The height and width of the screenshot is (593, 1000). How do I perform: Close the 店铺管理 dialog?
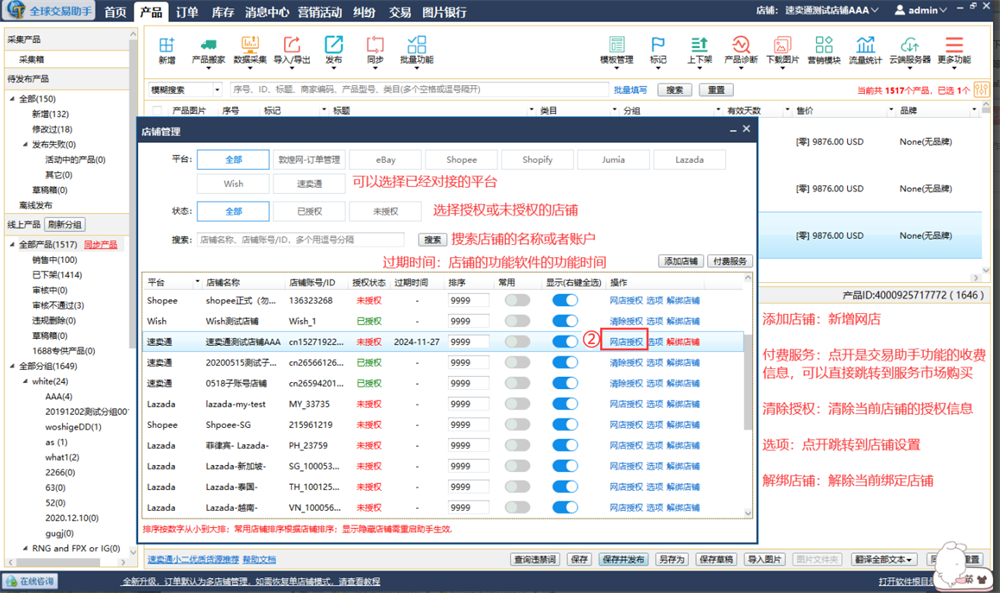click(746, 129)
